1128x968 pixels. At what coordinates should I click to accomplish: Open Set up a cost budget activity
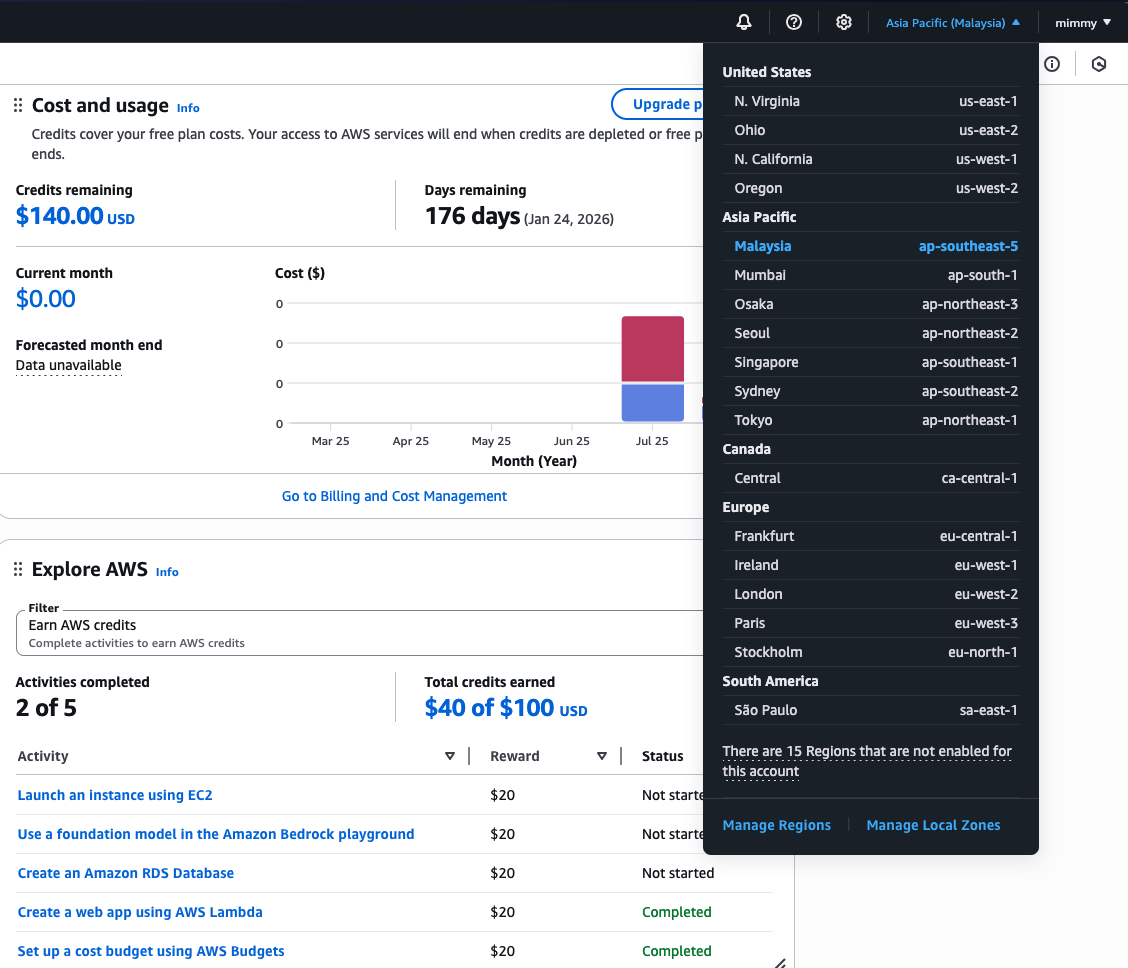(151, 951)
